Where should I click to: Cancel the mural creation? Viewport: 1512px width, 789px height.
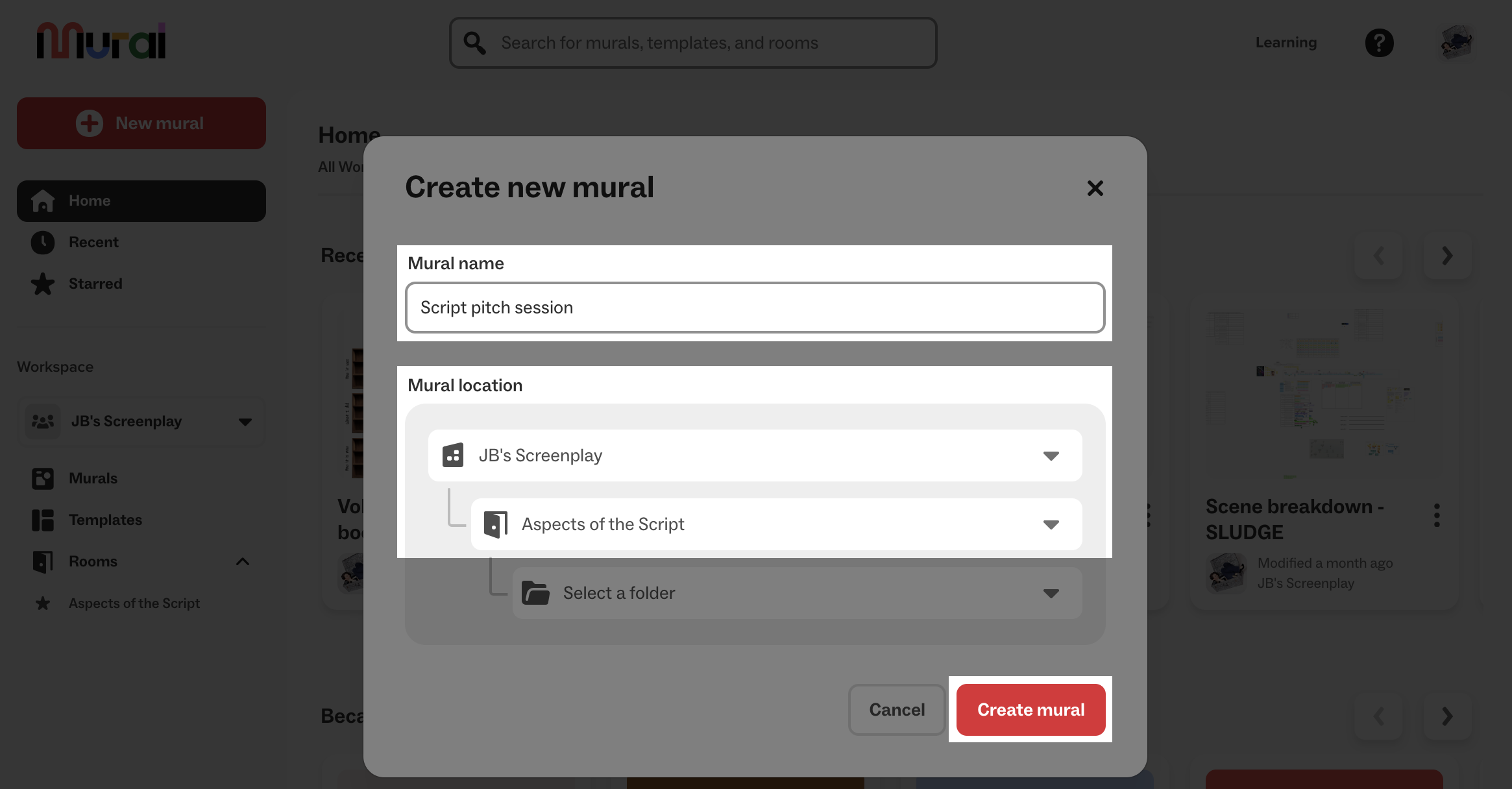(x=896, y=709)
